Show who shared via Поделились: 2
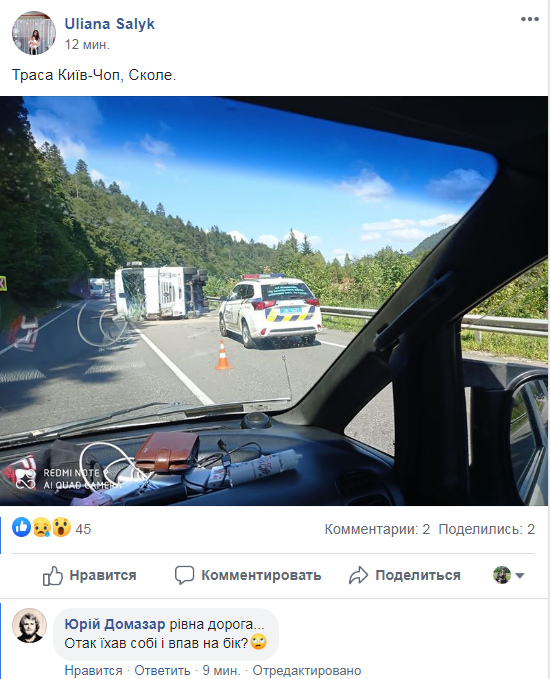Image resolution: width=550 pixels, height=679 pixels. [x=487, y=529]
